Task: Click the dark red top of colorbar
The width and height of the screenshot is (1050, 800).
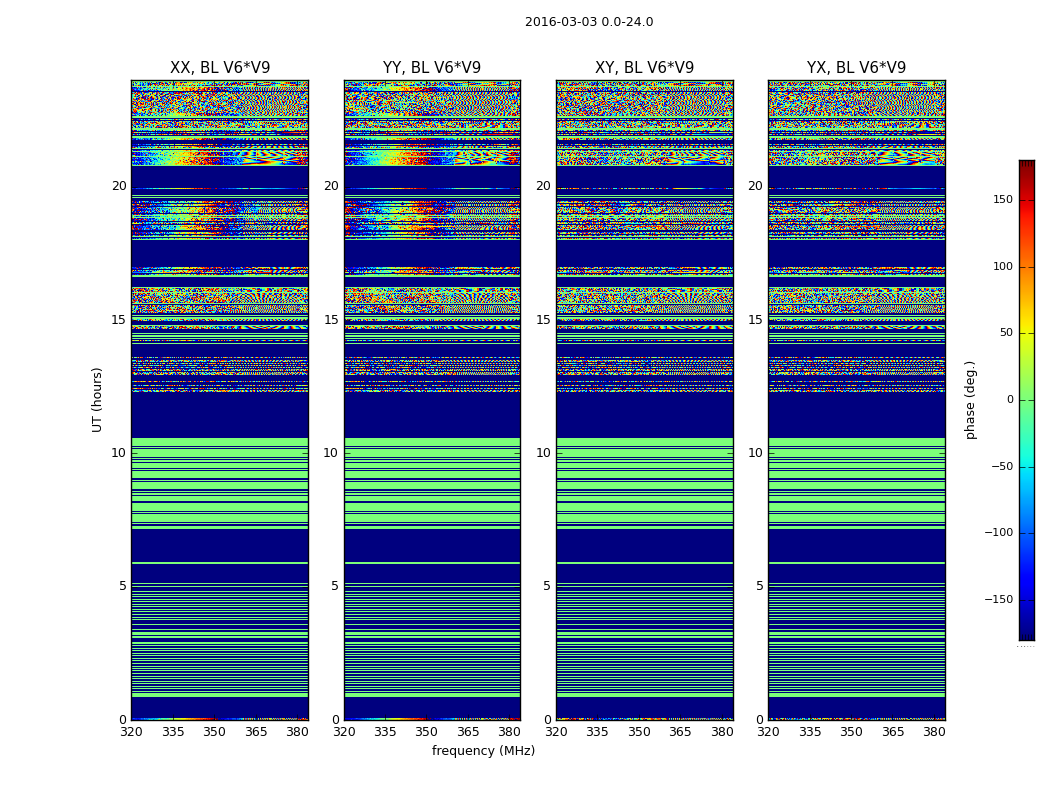Action: pos(1026,165)
